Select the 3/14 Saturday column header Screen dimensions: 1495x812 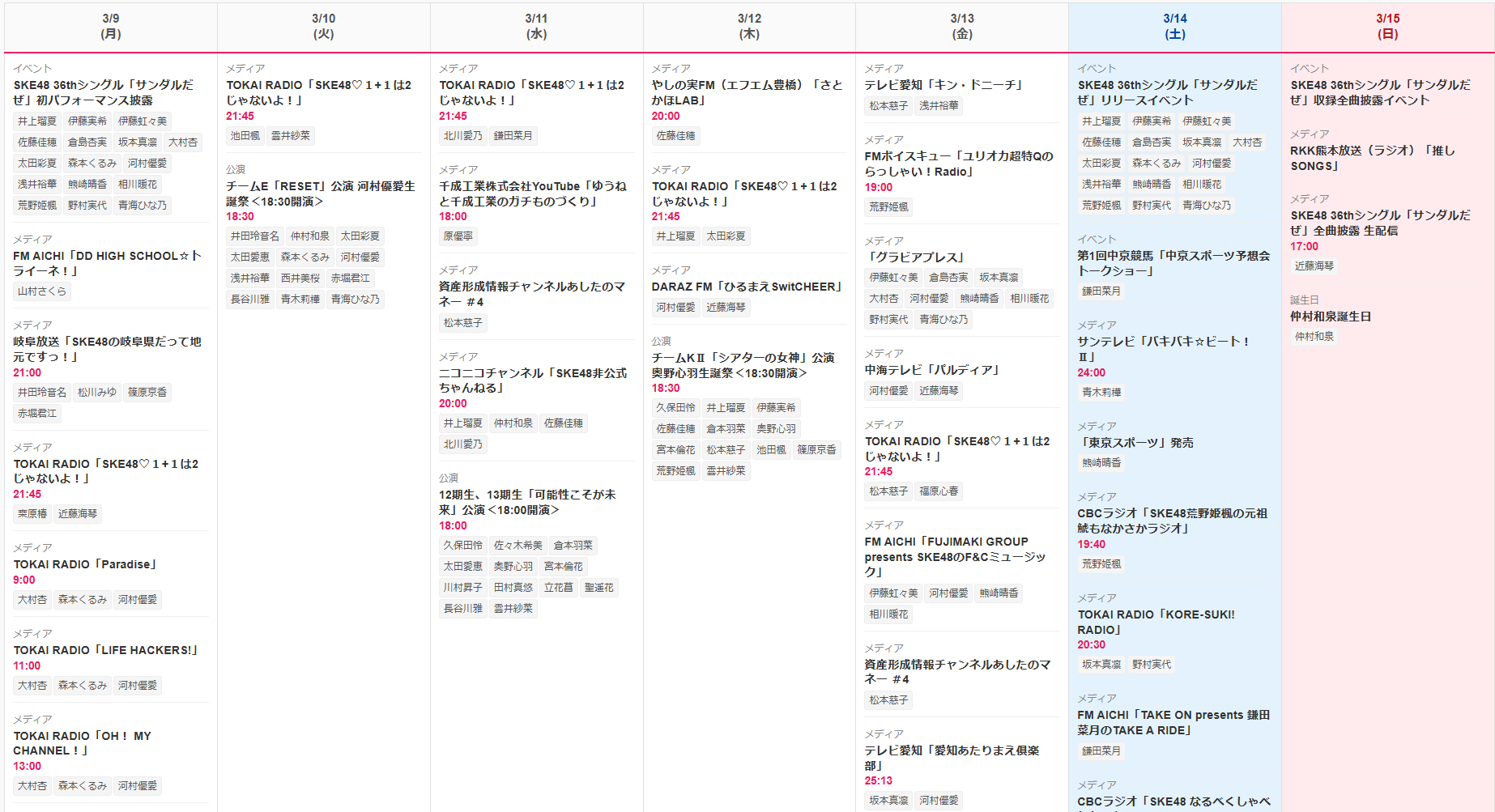(x=1174, y=27)
